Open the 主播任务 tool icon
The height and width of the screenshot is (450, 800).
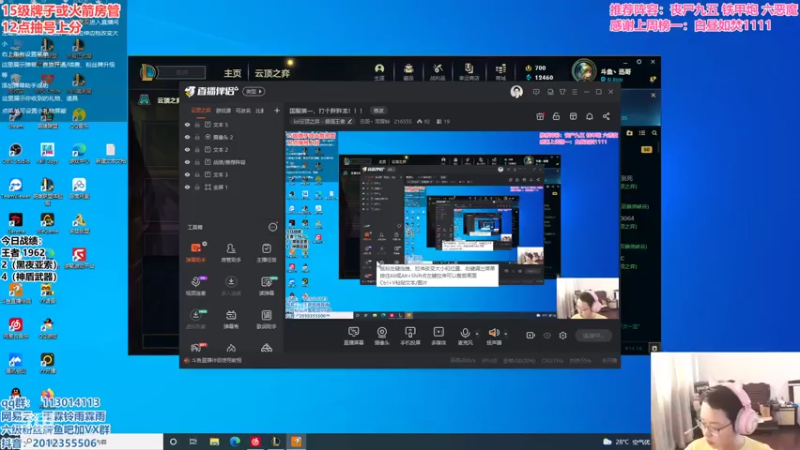point(266,252)
